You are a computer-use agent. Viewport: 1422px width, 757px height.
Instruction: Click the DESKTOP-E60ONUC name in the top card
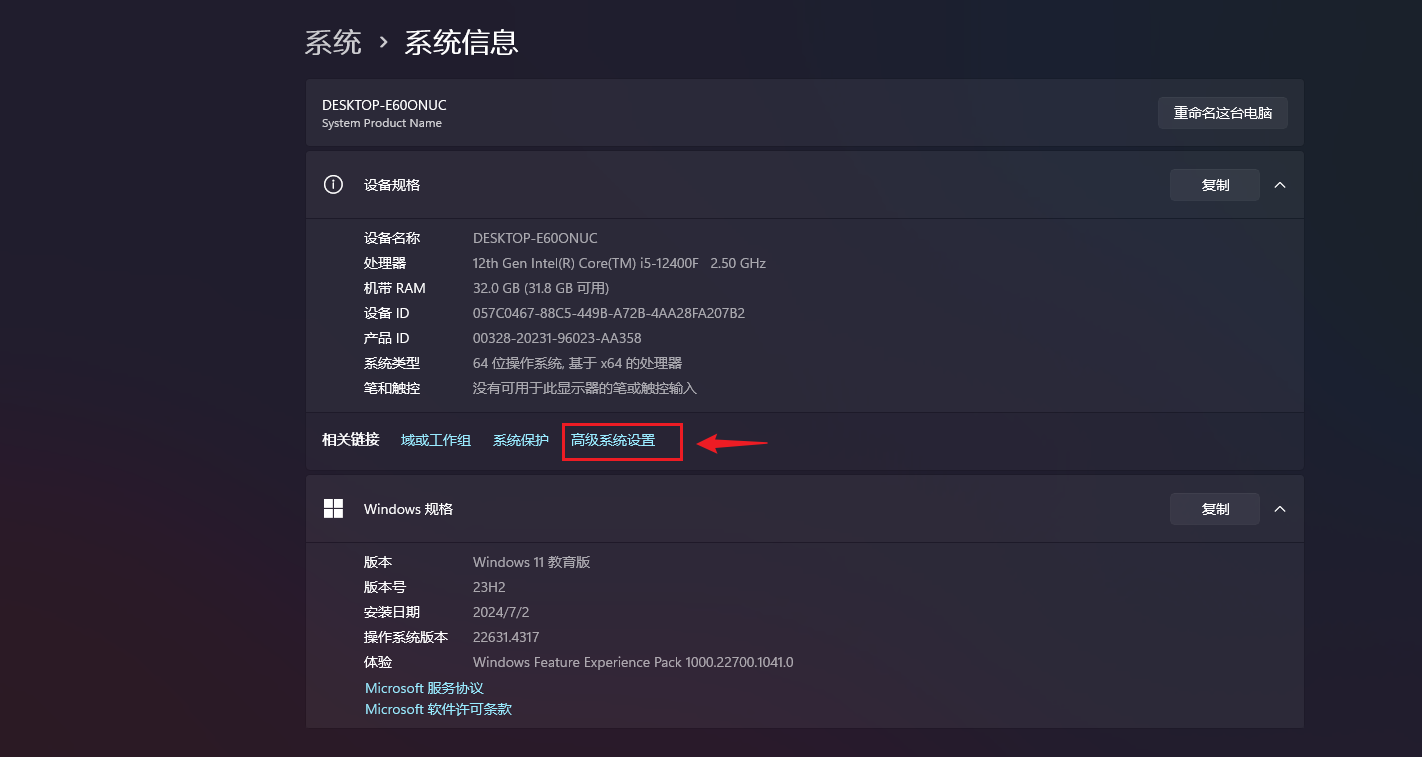[x=384, y=105]
